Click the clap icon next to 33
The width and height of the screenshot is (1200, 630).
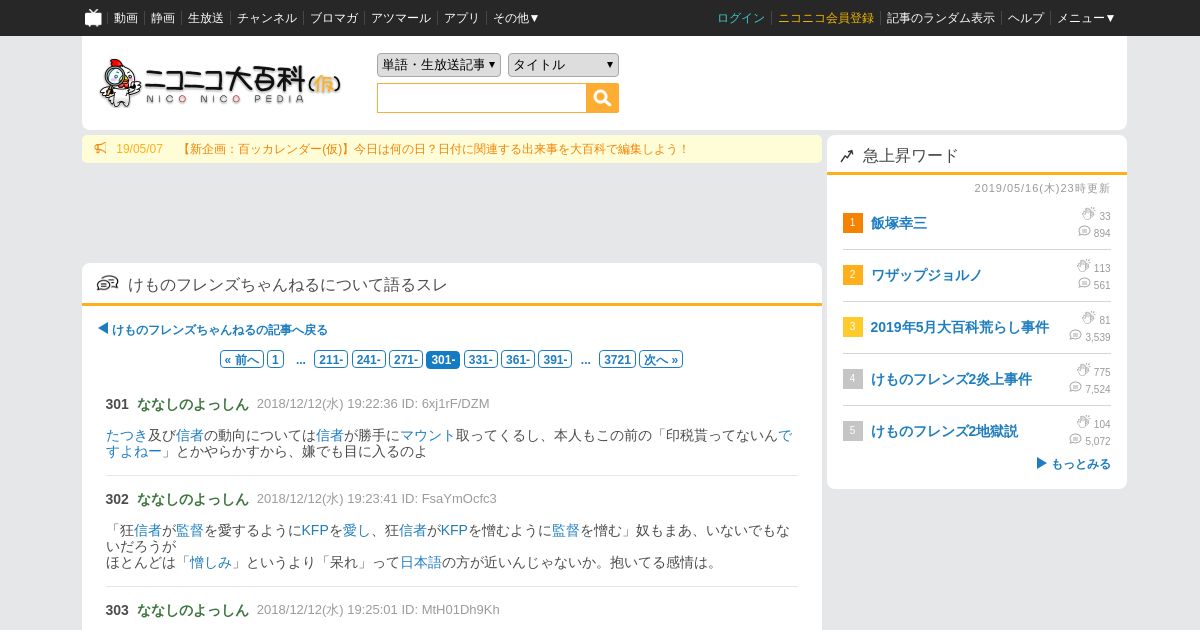(x=1088, y=214)
